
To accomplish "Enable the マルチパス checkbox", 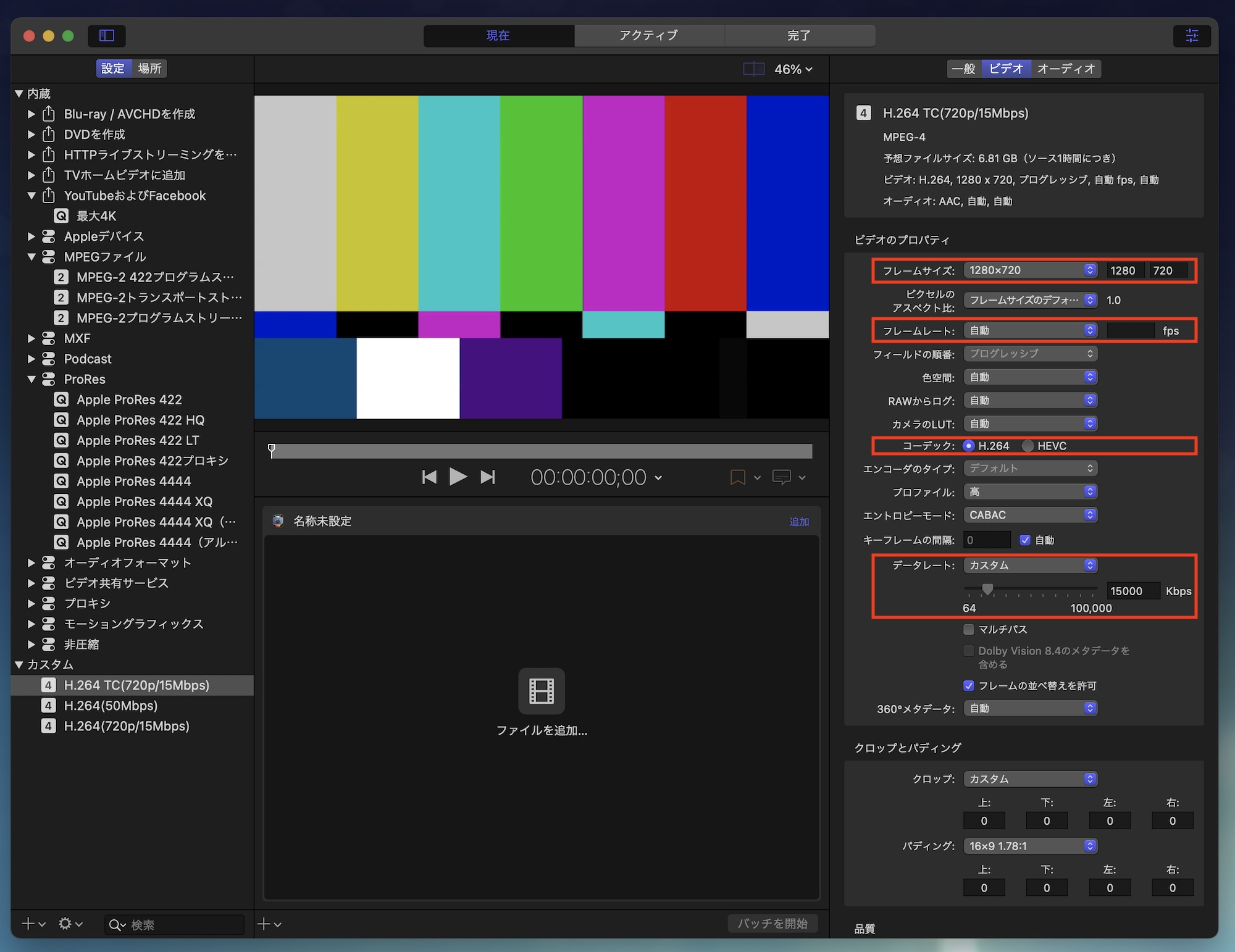I will click(x=969, y=629).
